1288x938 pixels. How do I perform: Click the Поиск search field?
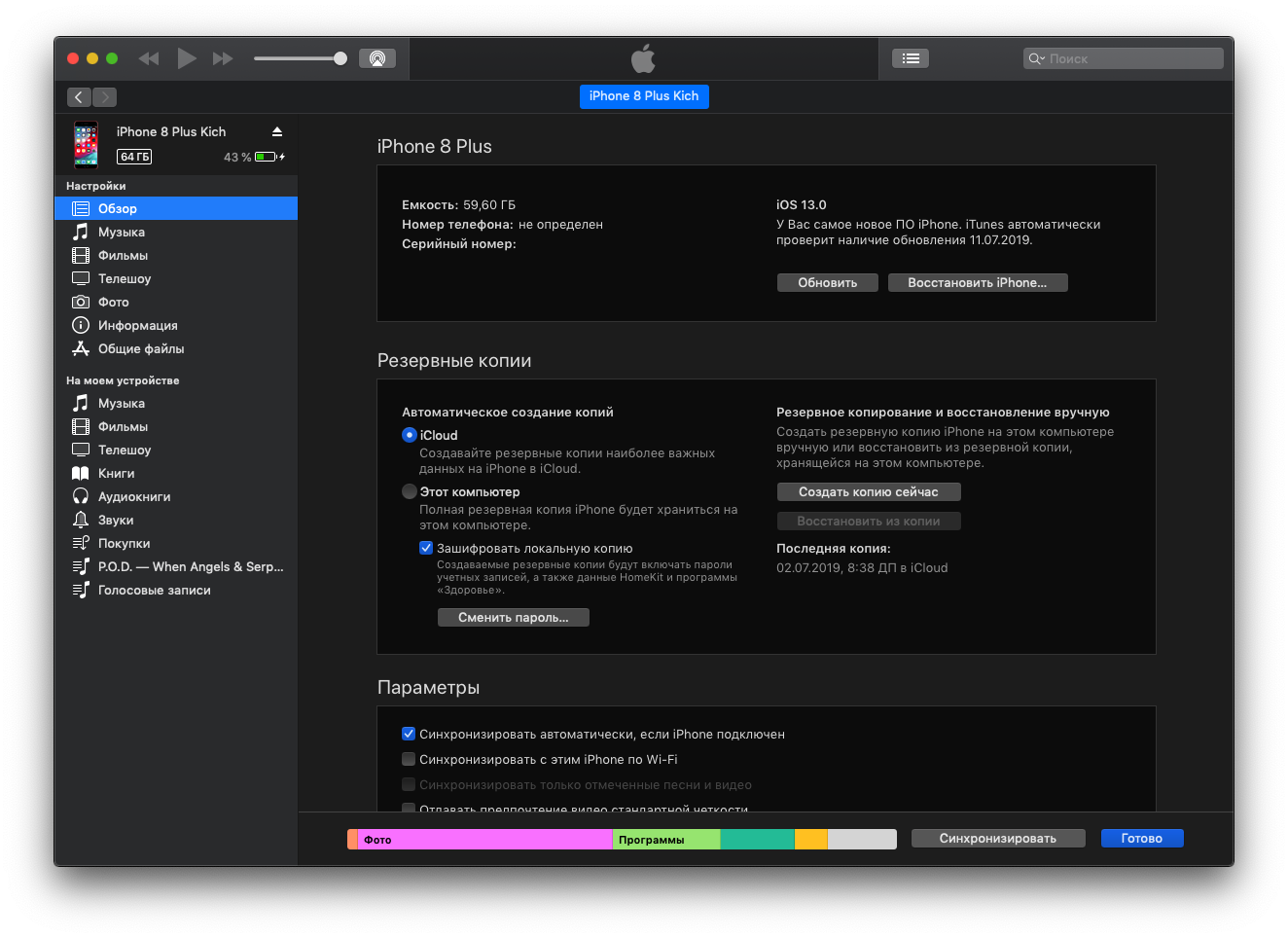pyautogui.click(x=1124, y=58)
